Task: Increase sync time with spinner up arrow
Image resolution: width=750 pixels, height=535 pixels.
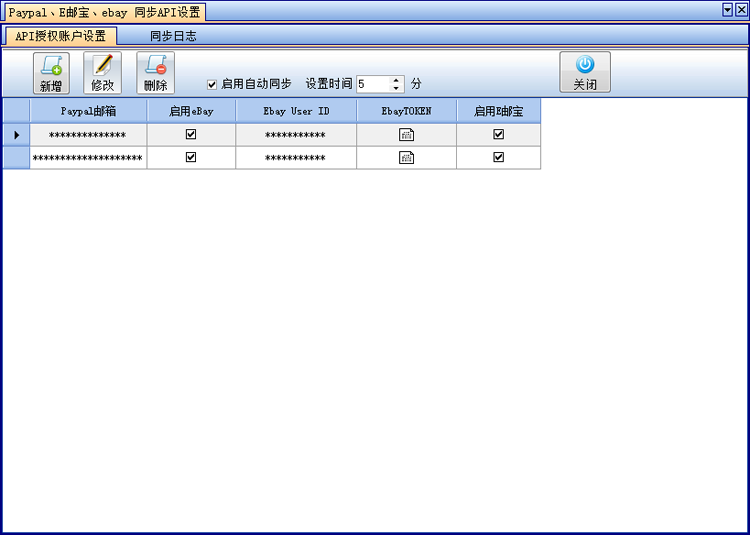Action: [396, 81]
